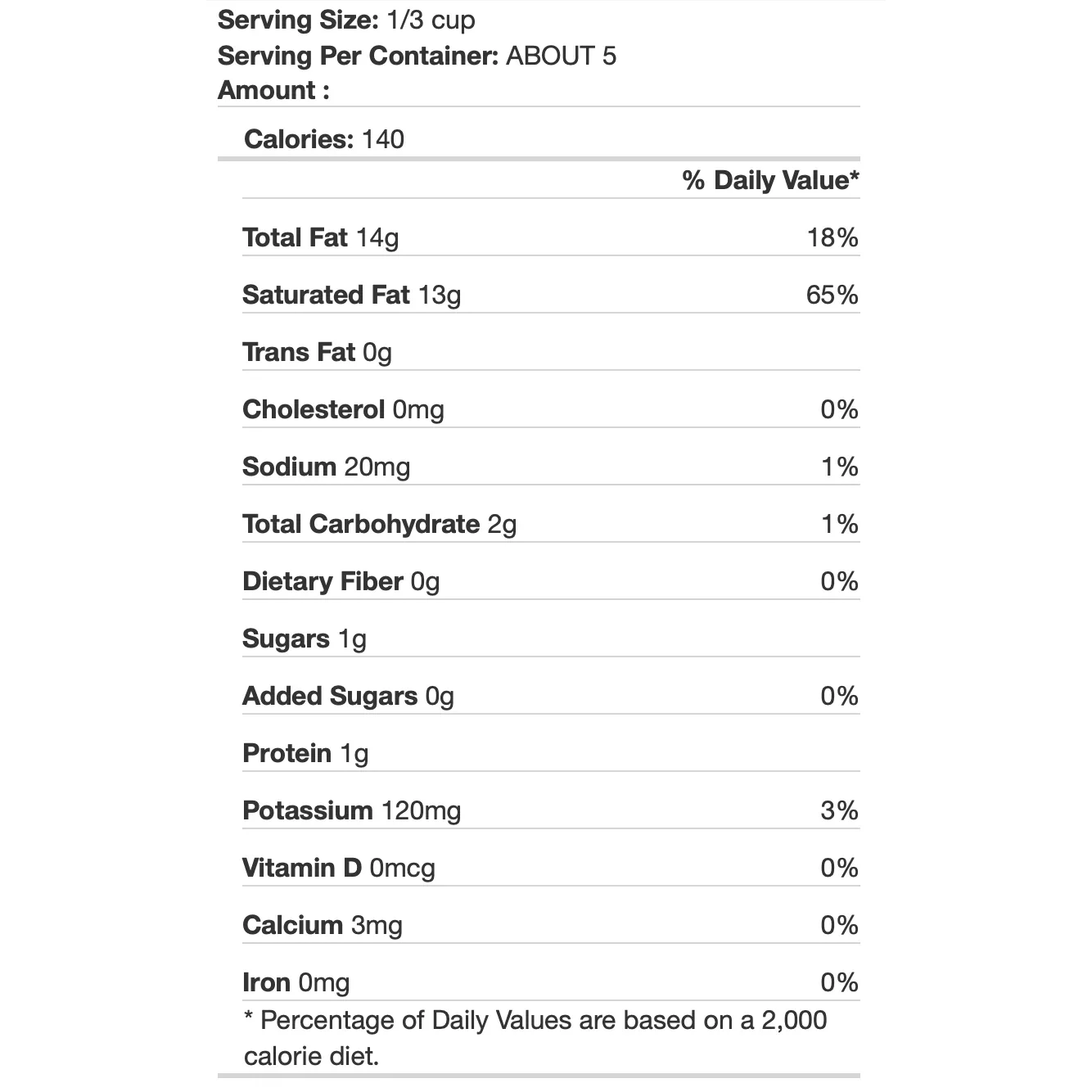Select the Vitamin D 0mcg row
Image resolution: width=1092 pixels, height=1092 pixels.
tap(551, 868)
